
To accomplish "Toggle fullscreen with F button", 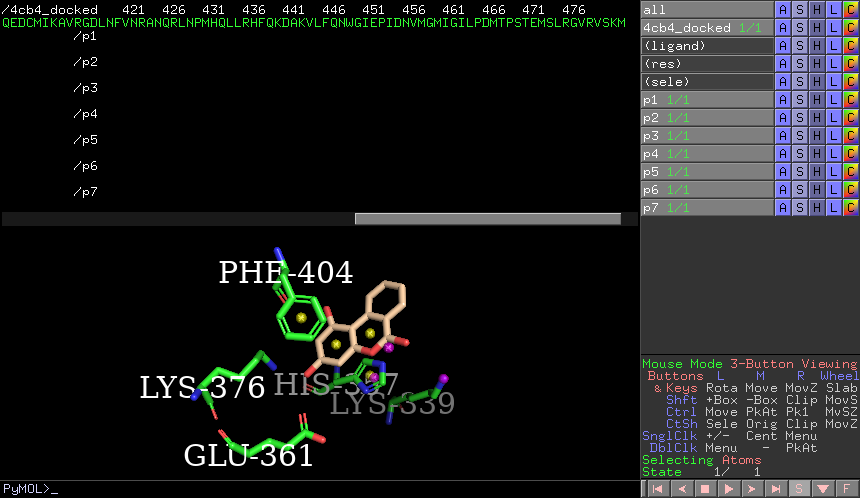I will coord(846,489).
